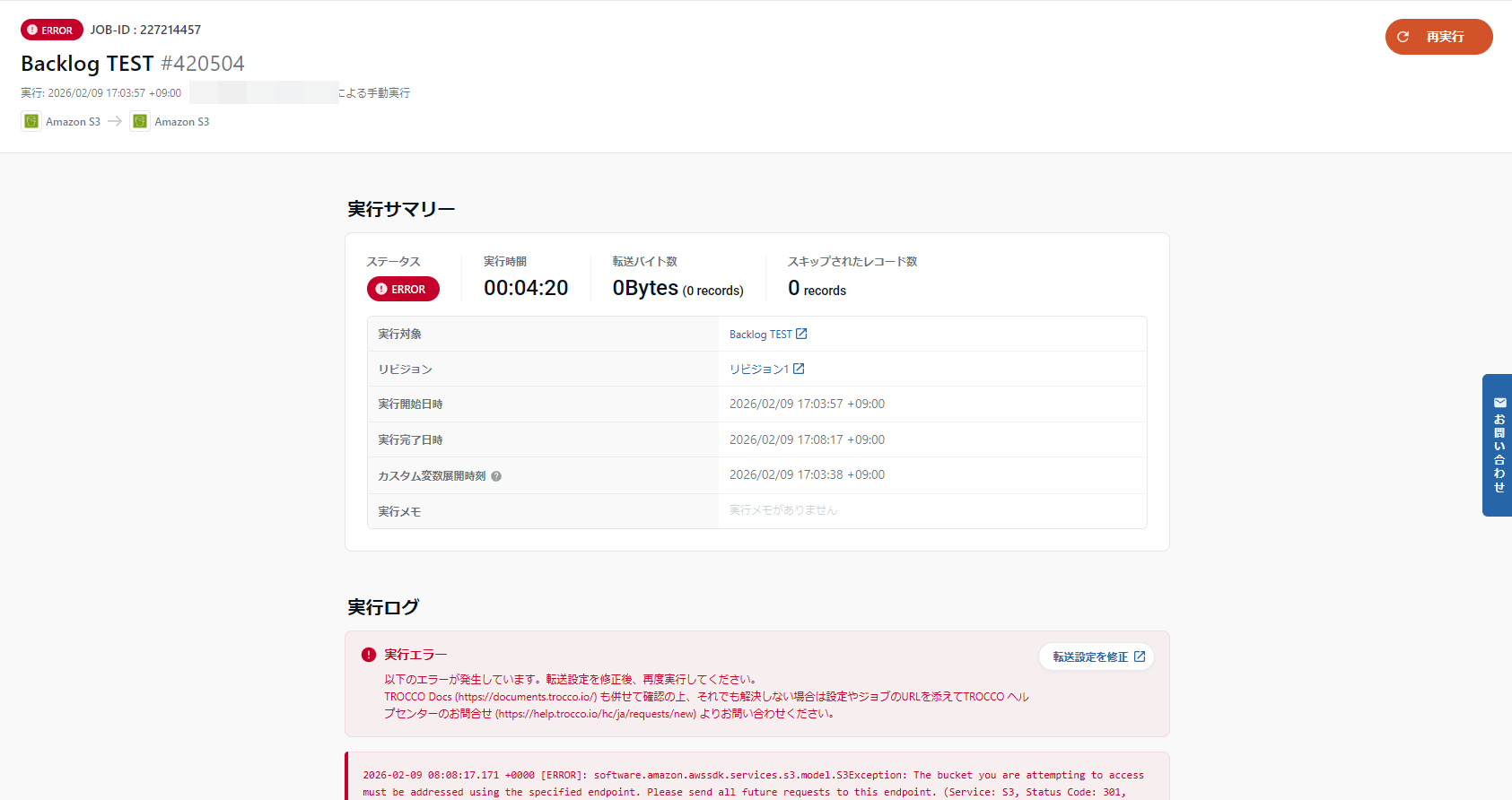Click the 0Bytes (0 records) value
1512x800 pixels.
pos(677,288)
